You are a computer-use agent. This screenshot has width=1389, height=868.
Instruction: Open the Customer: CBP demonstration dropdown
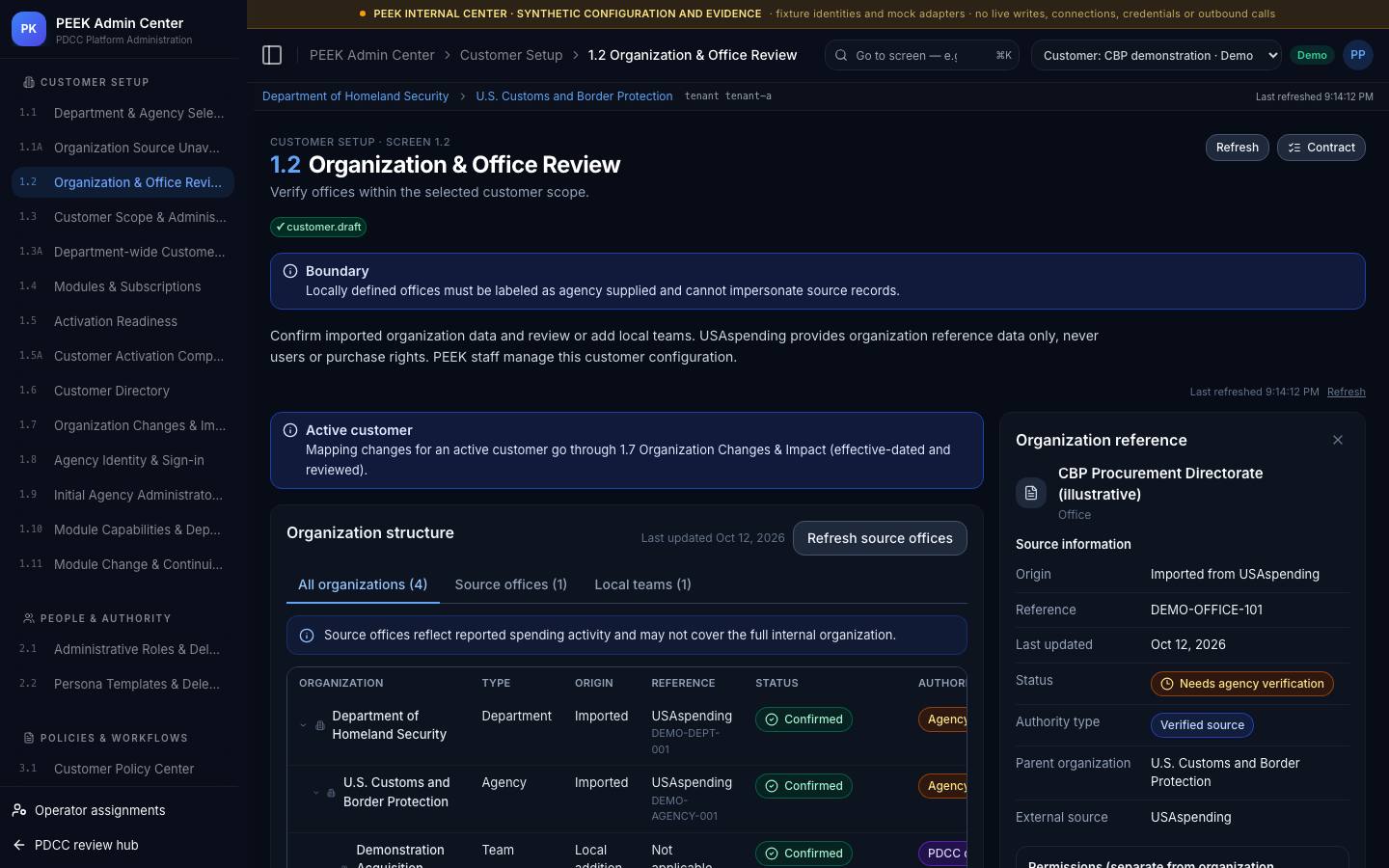1157,55
